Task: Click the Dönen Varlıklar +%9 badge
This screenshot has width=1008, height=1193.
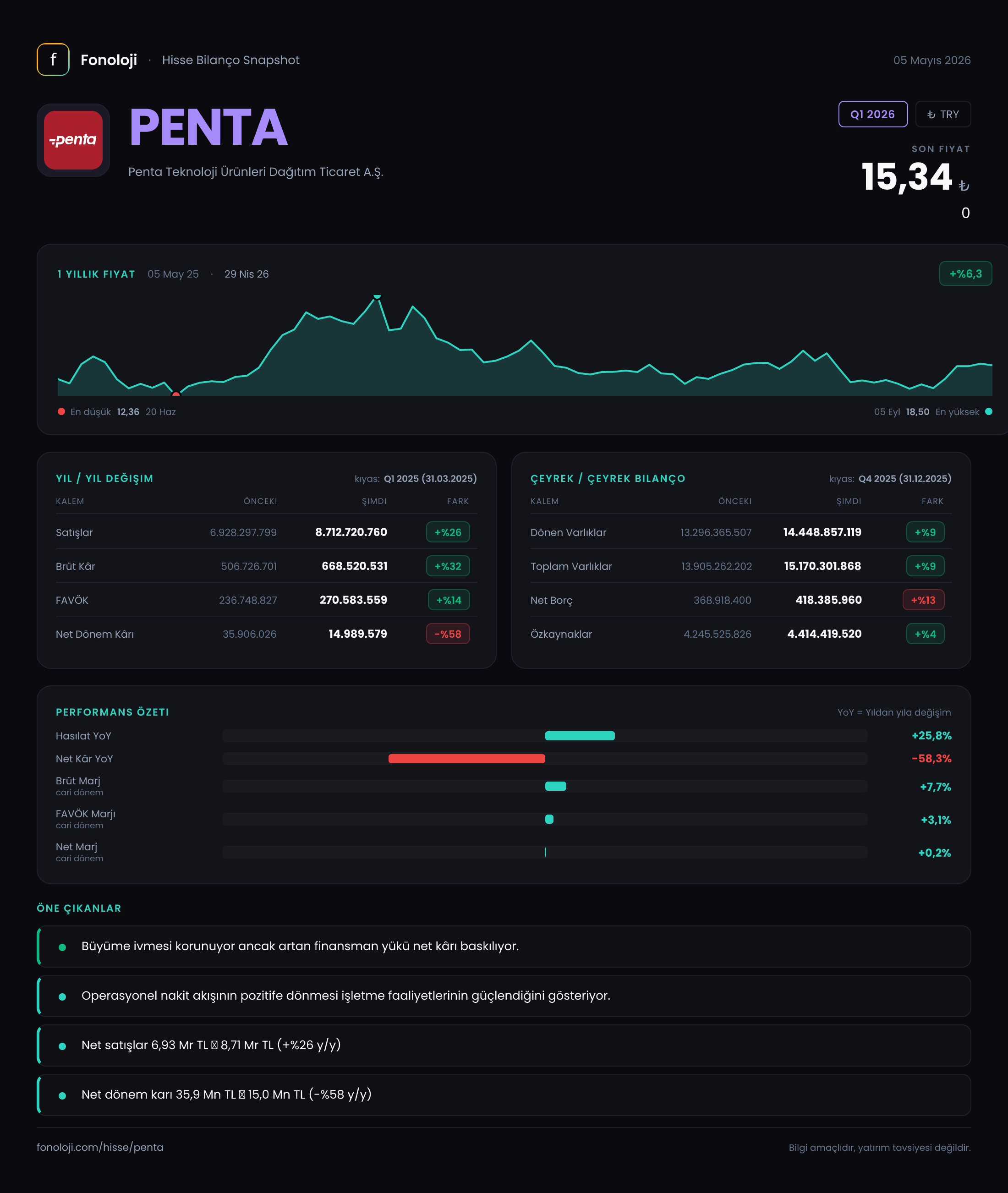Action: click(925, 532)
